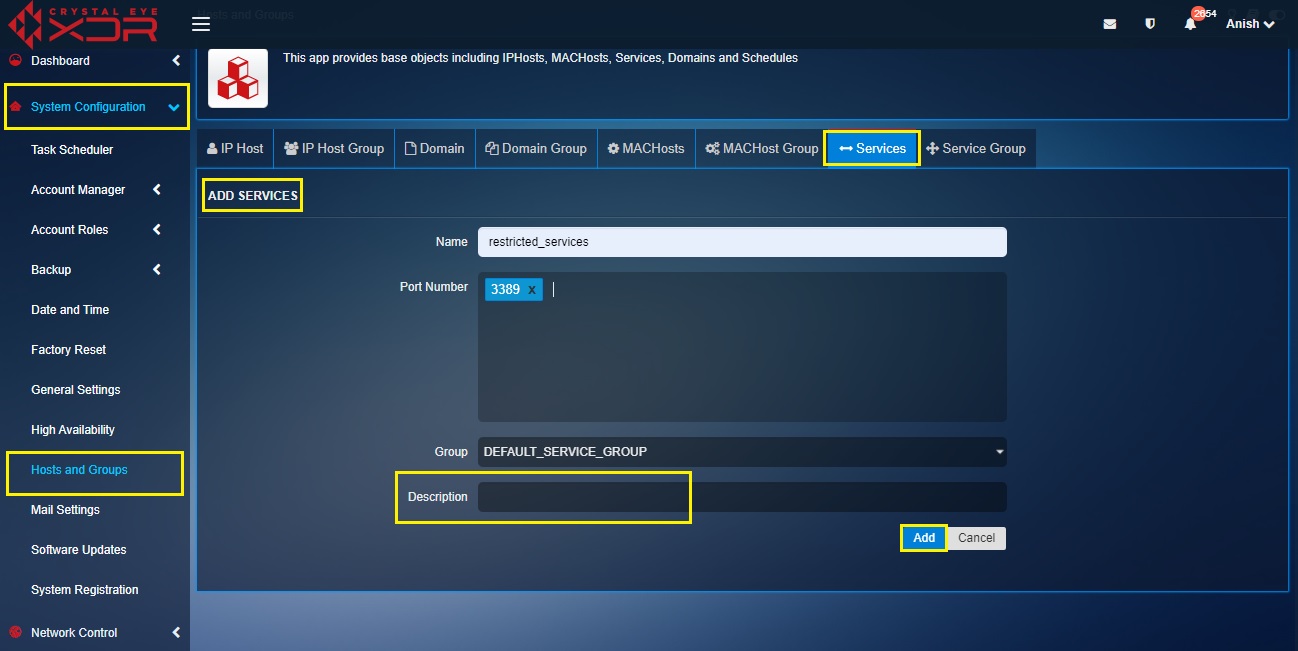
Task: Switch to the IP Host Group tab
Action: 334,148
